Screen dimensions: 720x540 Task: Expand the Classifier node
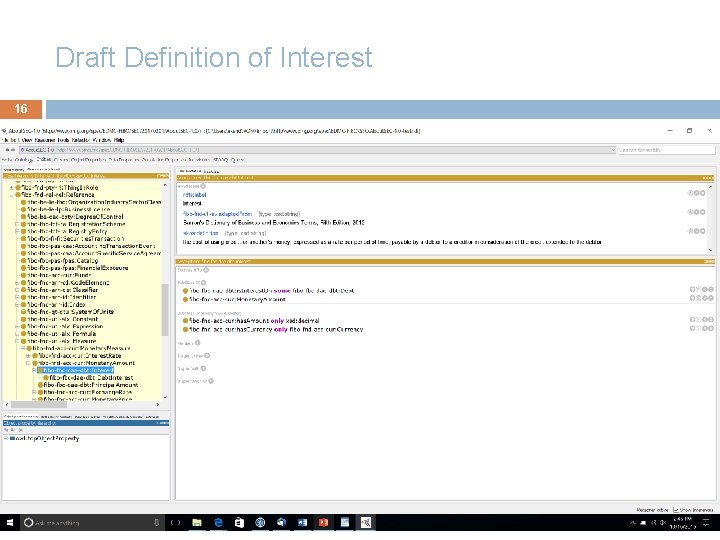tap(17, 290)
